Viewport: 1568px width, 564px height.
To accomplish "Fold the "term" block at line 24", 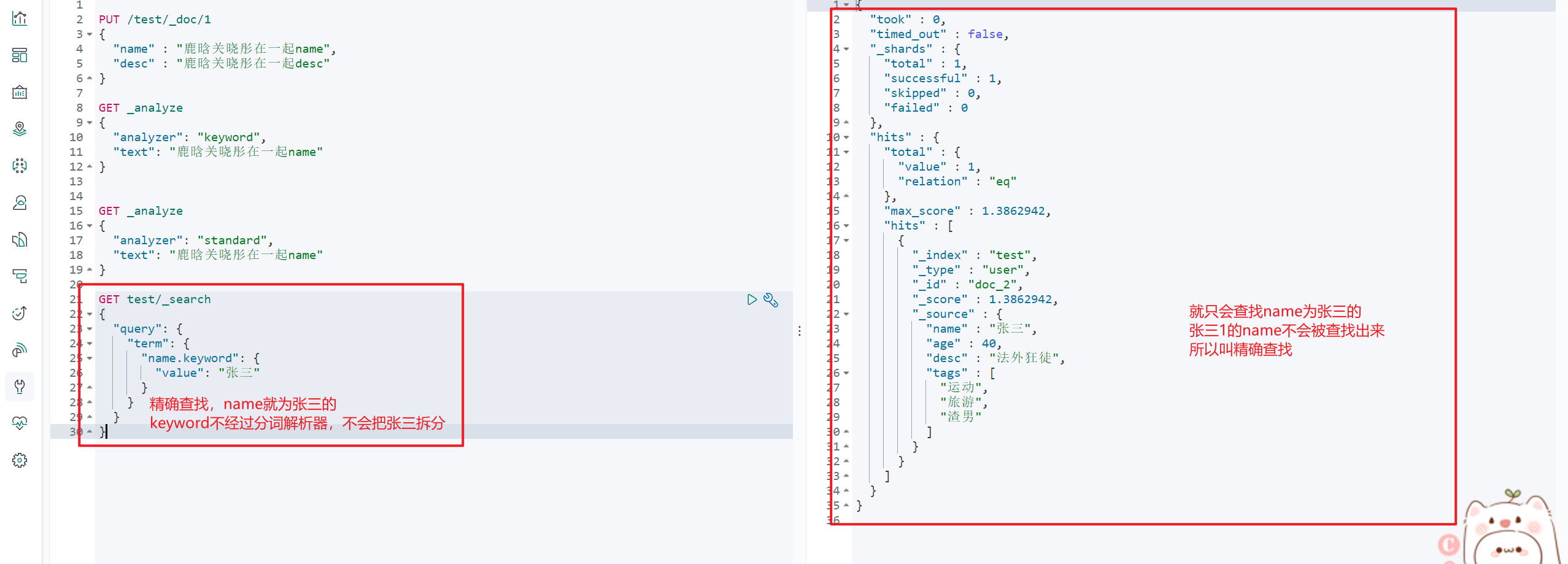I will click(x=90, y=344).
